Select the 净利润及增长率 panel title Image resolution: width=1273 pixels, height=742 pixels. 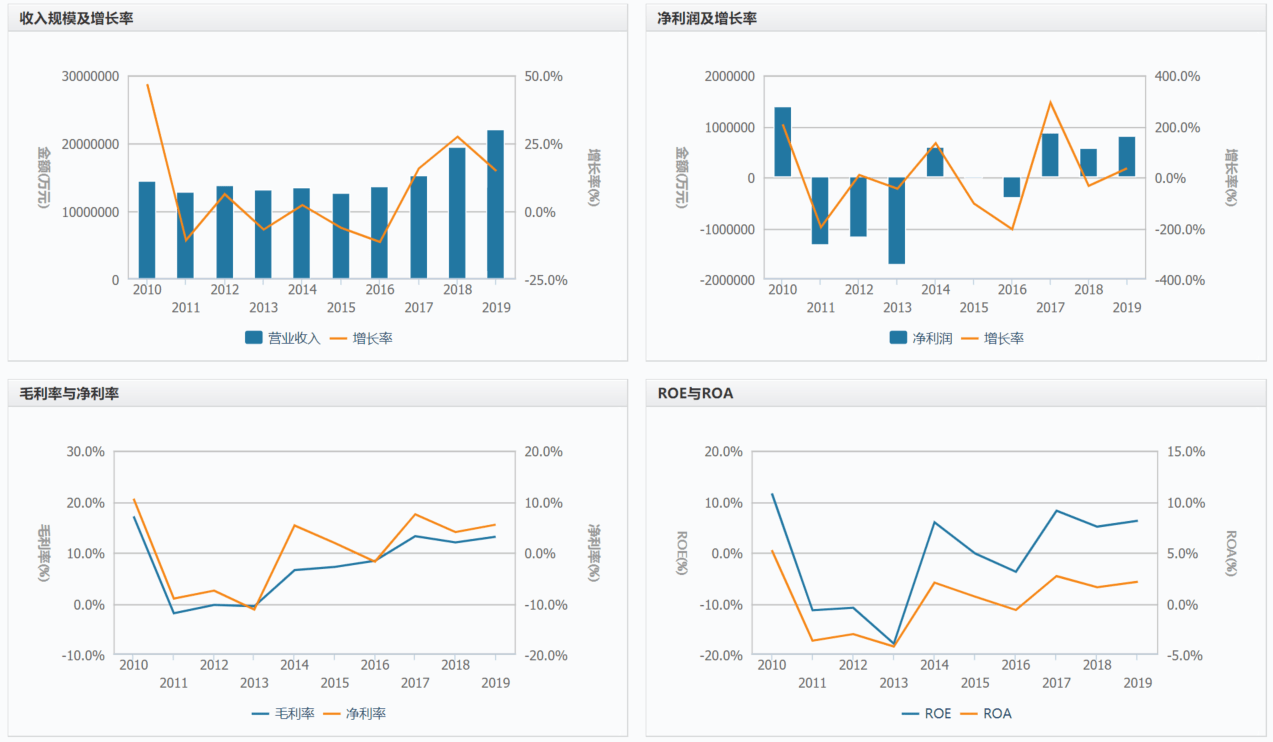point(706,18)
